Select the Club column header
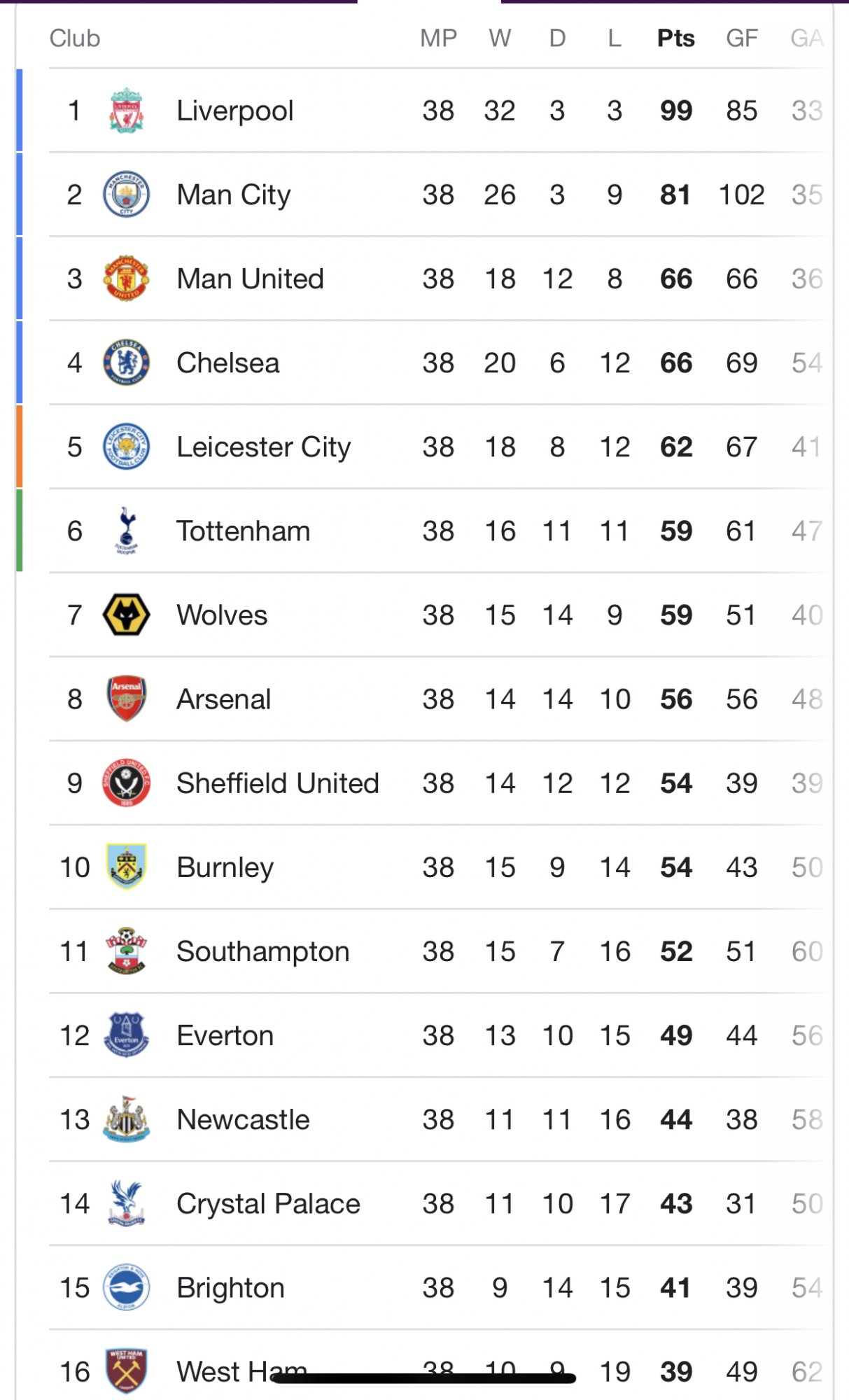The image size is (849, 1400). click(75, 38)
